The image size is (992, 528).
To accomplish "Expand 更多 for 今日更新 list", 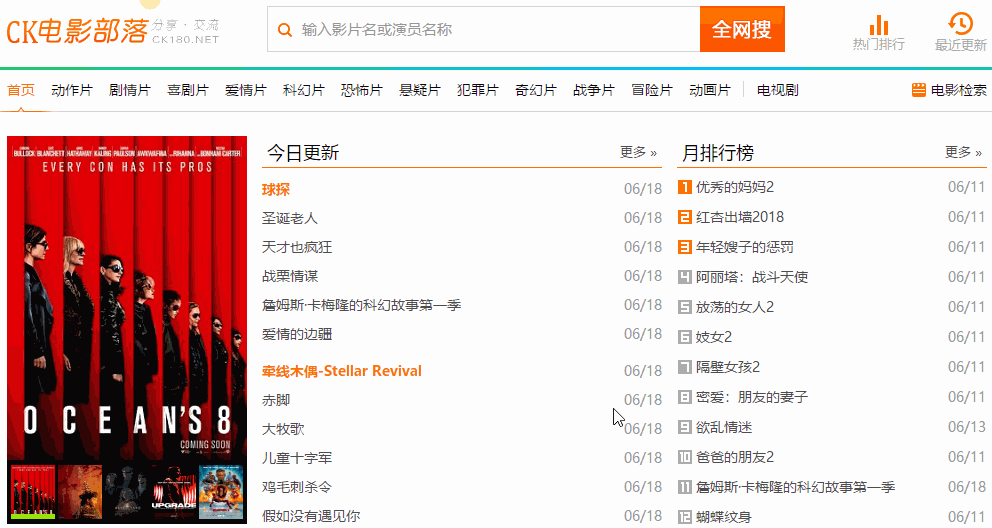I will [638, 152].
